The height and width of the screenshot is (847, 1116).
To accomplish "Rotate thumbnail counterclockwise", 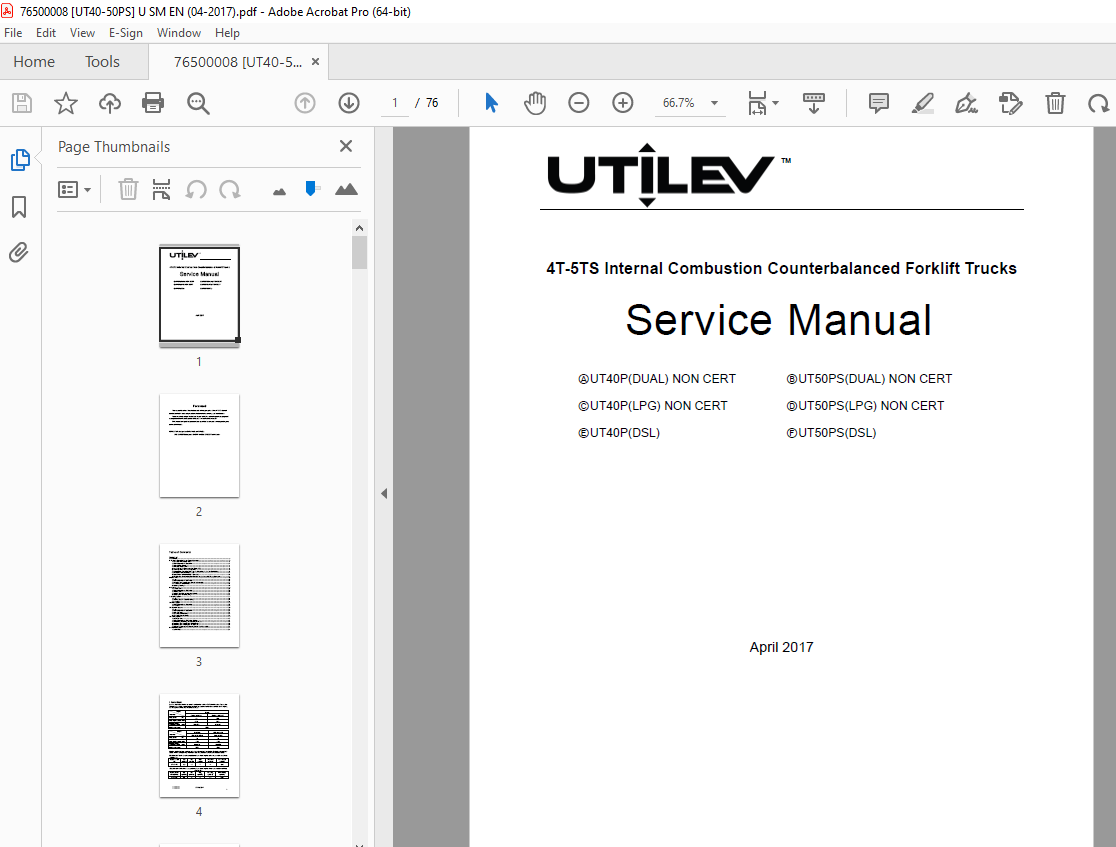I will point(196,189).
